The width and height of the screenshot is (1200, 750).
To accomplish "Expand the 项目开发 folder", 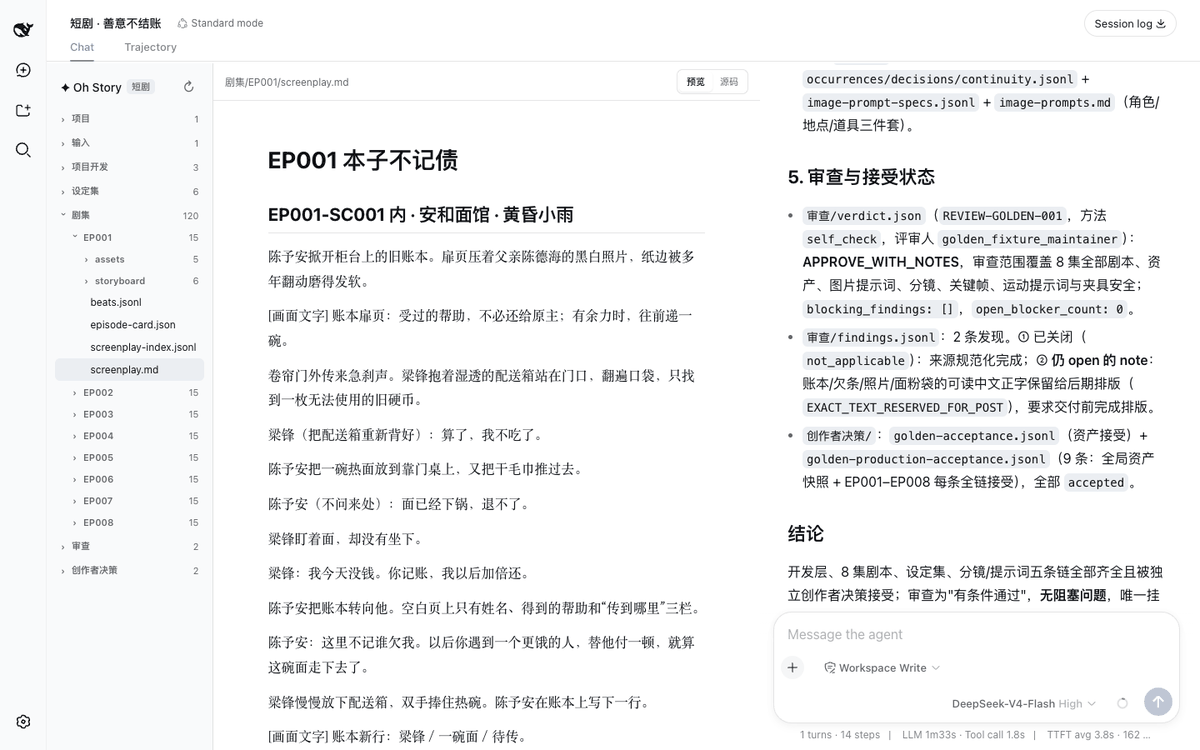I will tap(130, 167).
